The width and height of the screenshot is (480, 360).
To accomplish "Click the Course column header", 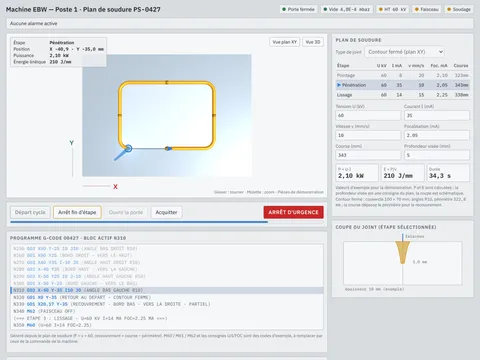I will [x=461, y=66].
